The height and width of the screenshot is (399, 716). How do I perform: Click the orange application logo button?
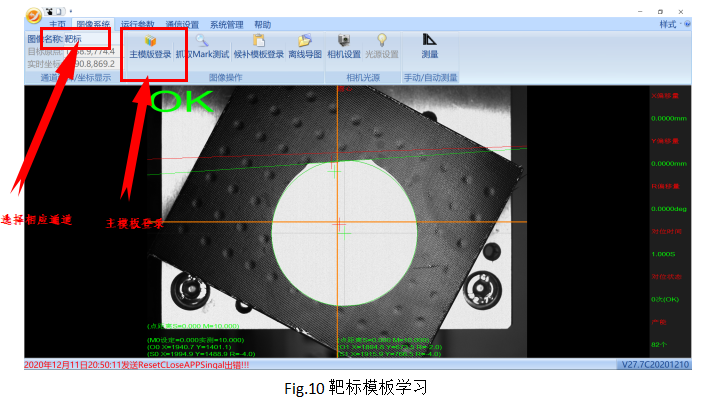(33, 15)
